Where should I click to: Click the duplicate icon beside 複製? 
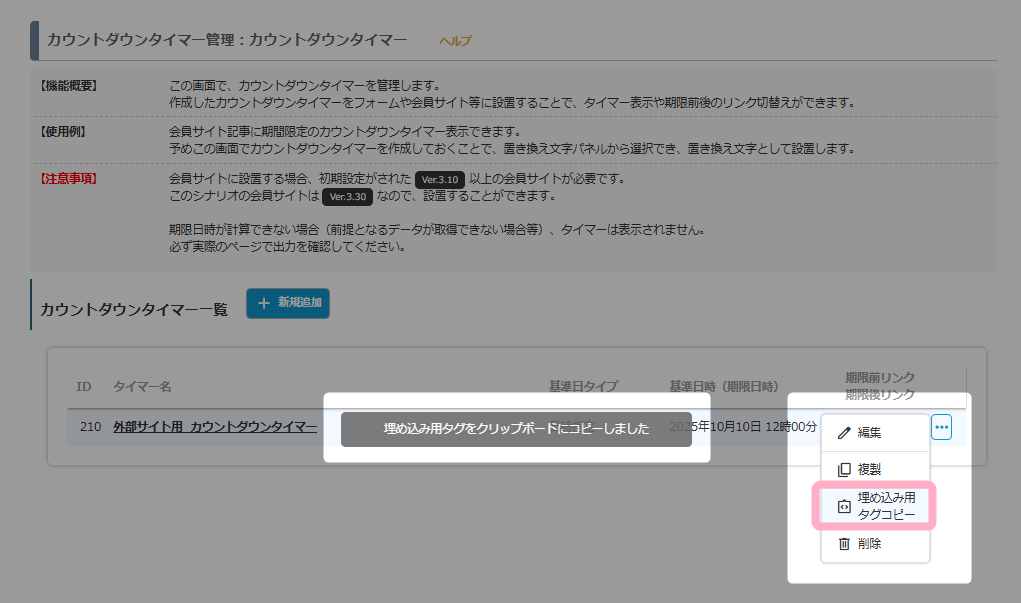pos(844,469)
